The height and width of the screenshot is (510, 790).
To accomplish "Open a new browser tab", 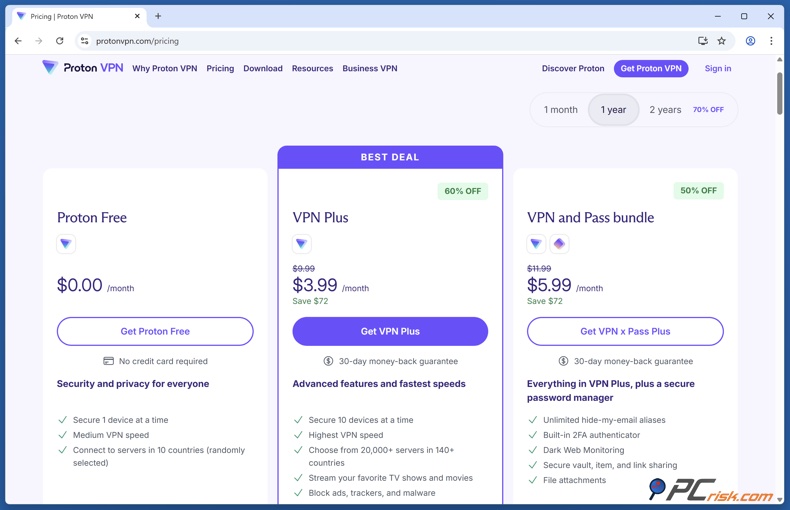I will tap(158, 16).
